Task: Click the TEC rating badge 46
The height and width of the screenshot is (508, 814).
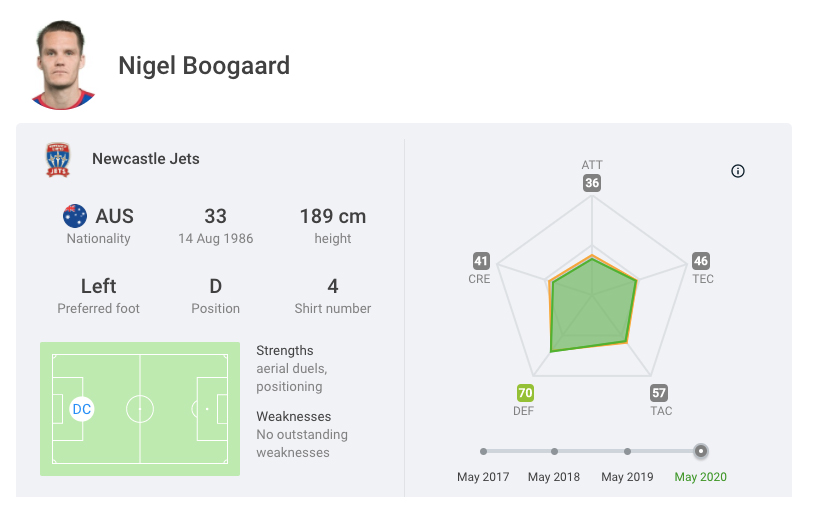Action: 701,262
